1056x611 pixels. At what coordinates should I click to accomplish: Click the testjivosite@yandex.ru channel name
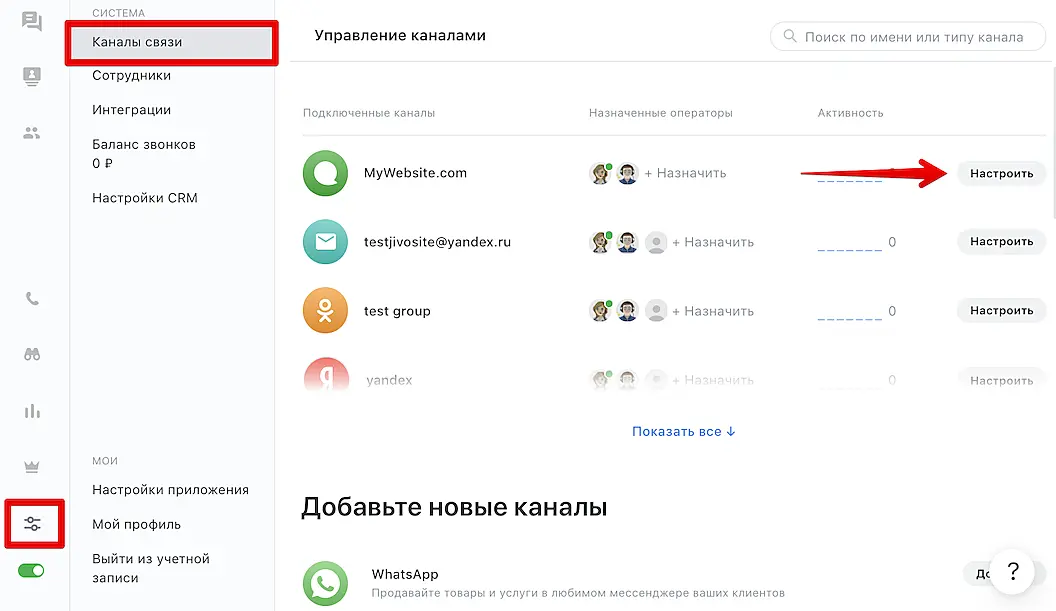pos(437,242)
